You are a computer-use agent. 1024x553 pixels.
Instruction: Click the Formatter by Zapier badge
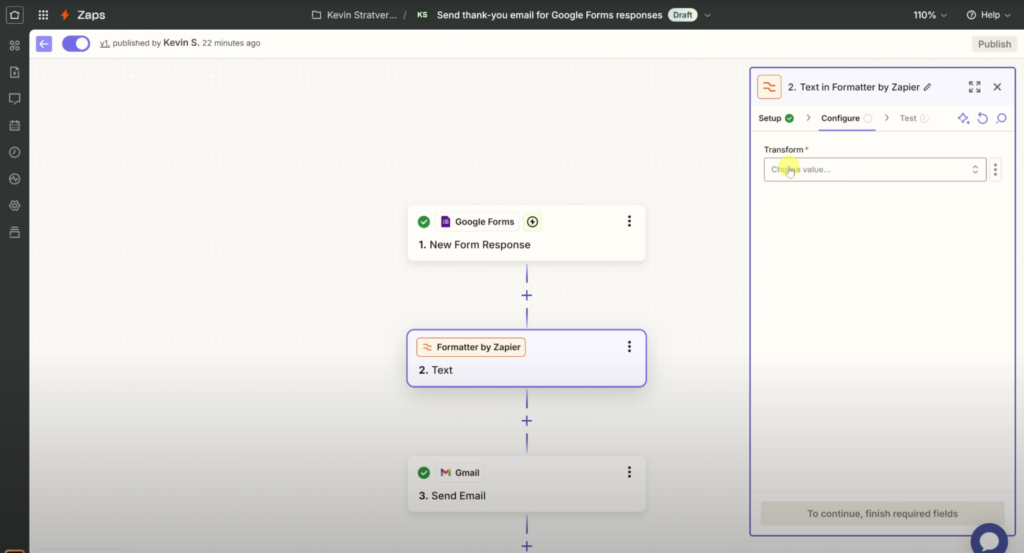[471, 347]
